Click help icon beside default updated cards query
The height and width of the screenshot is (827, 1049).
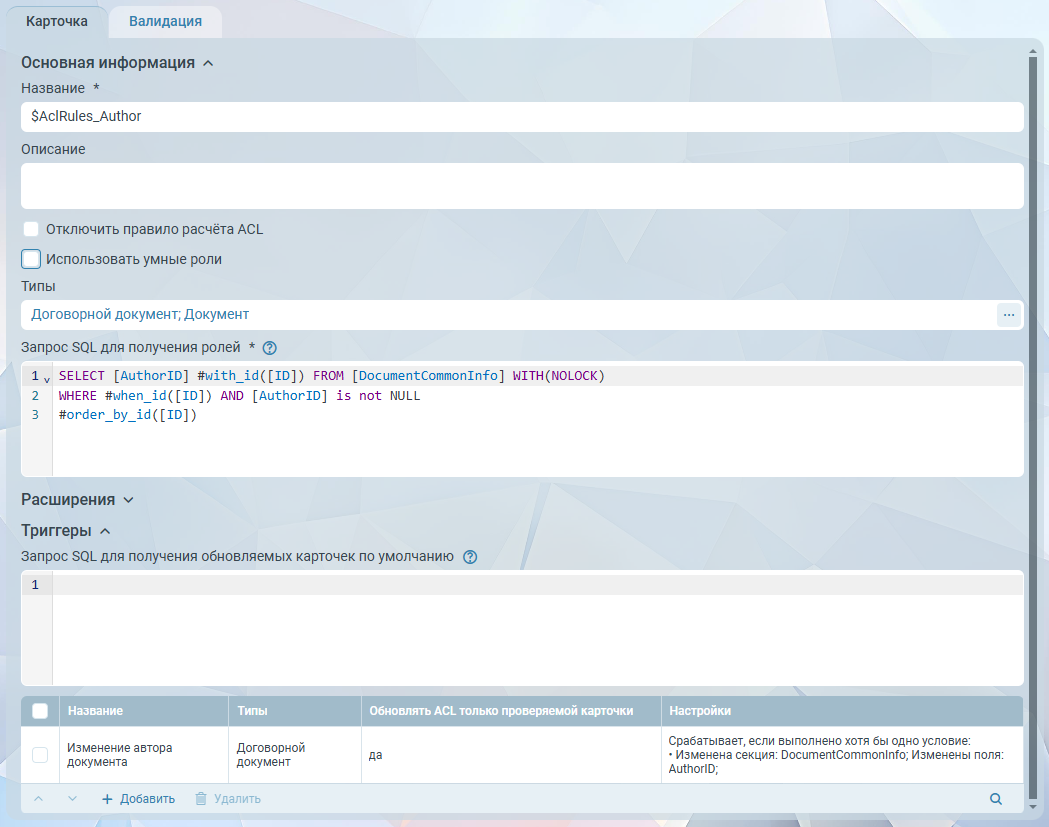coord(470,557)
